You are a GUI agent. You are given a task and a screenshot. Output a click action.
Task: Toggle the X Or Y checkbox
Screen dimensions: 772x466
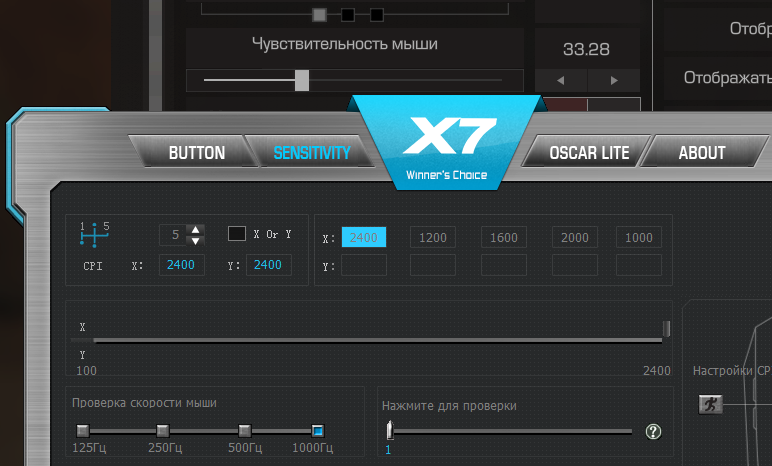point(237,233)
